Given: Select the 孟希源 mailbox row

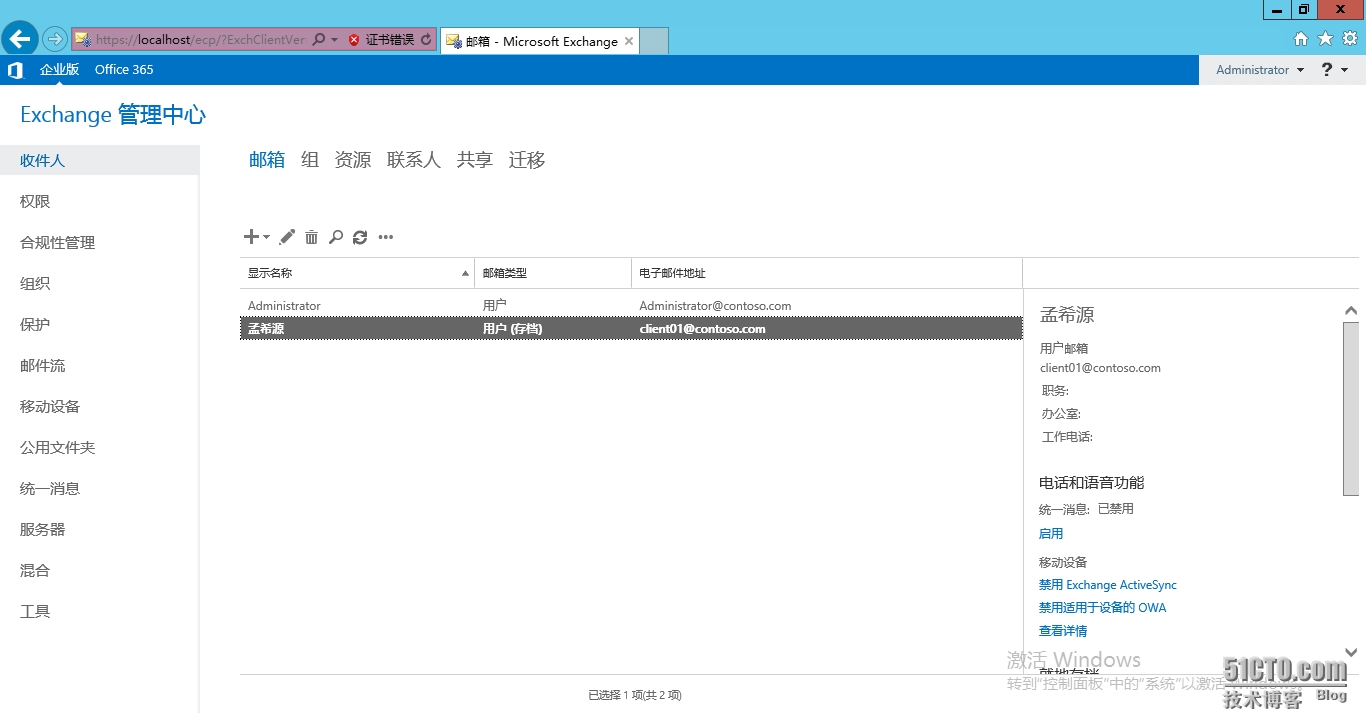Looking at the screenshot, I should [x=400, y=328].
